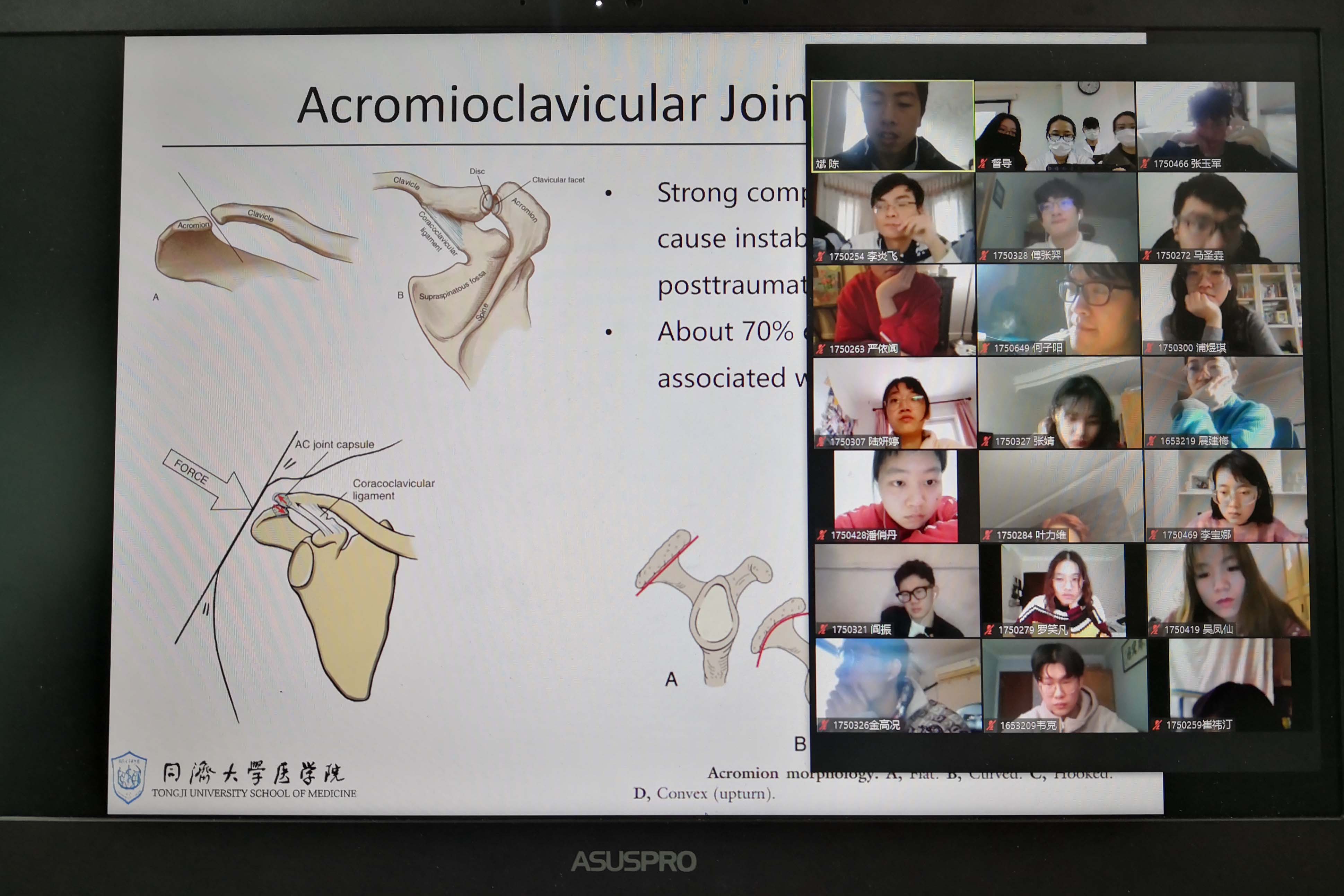Click muted microphone icon for 1750328

[x=984, y=255]
